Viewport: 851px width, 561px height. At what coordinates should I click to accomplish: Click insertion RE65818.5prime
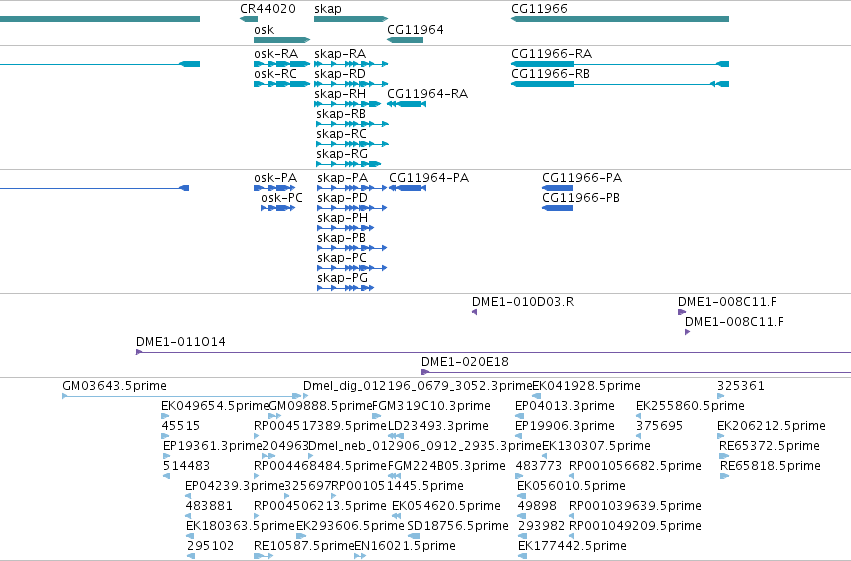[725, 476]
